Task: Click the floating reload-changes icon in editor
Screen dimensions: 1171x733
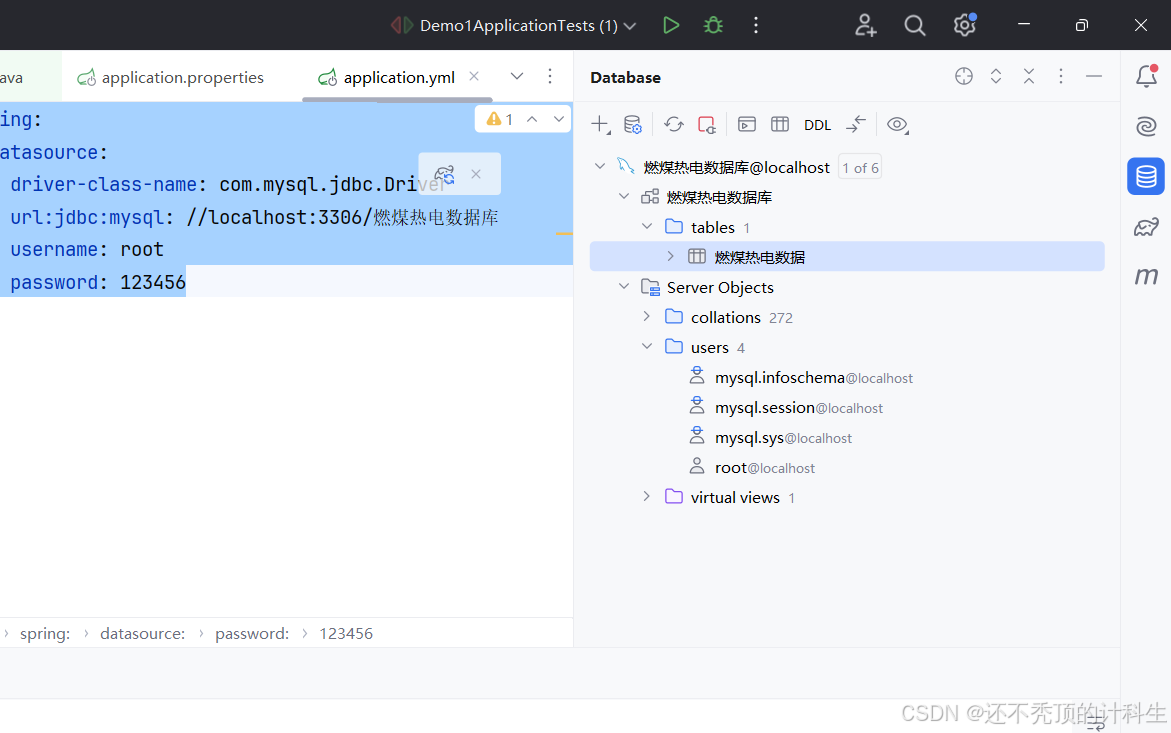Action: [x=444, y=174]
